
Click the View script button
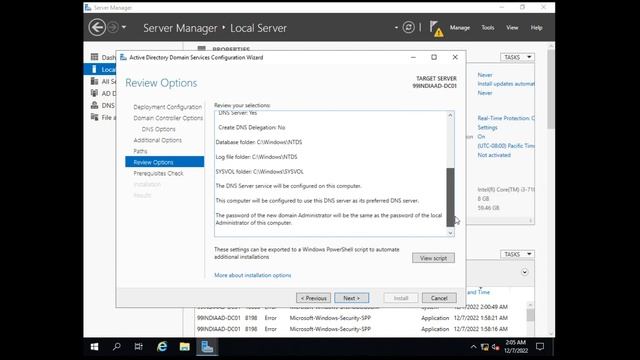(433, 258)
